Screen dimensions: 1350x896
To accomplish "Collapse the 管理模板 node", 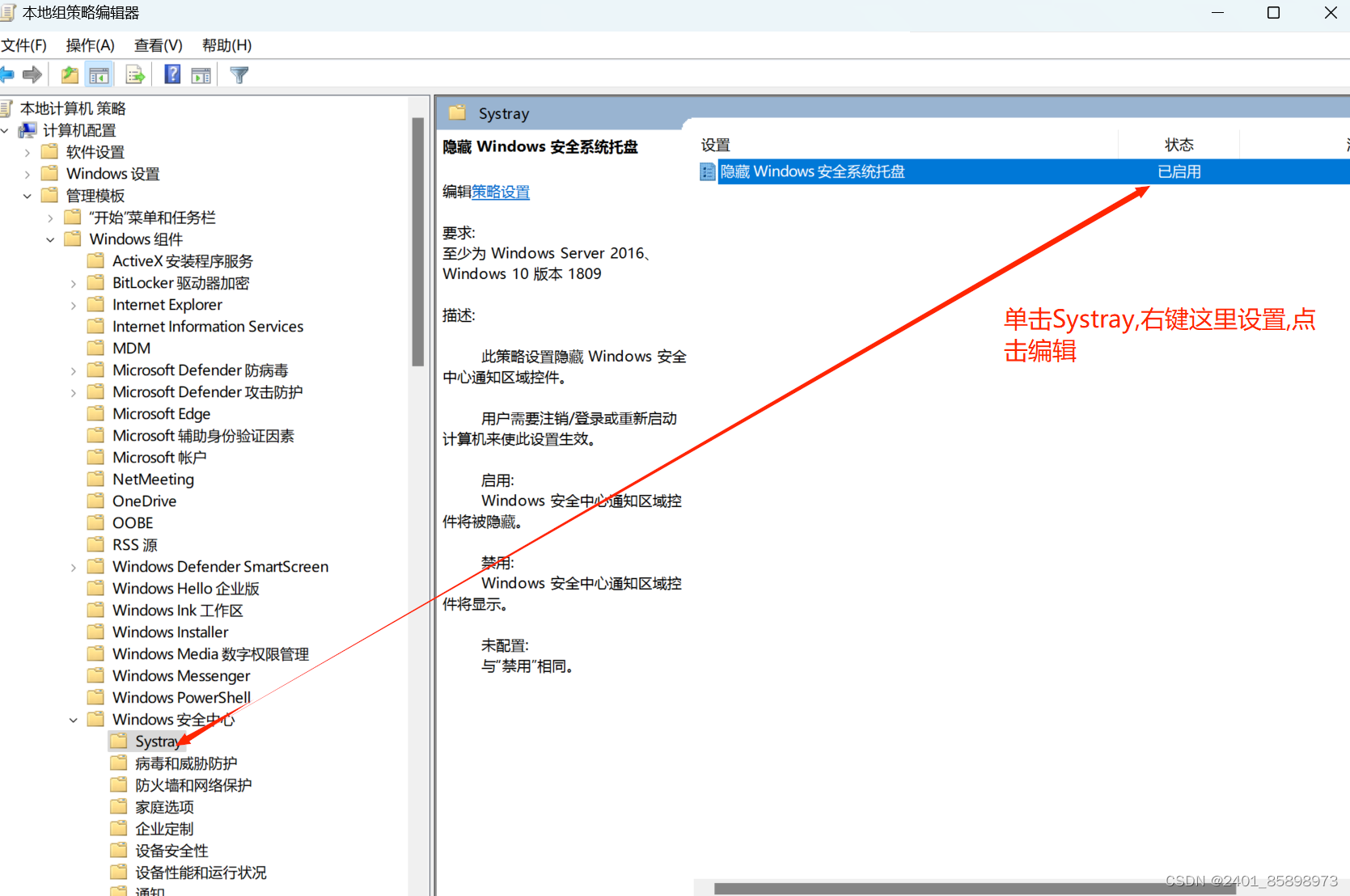I will pyautogui.click(x=28, y=196).
